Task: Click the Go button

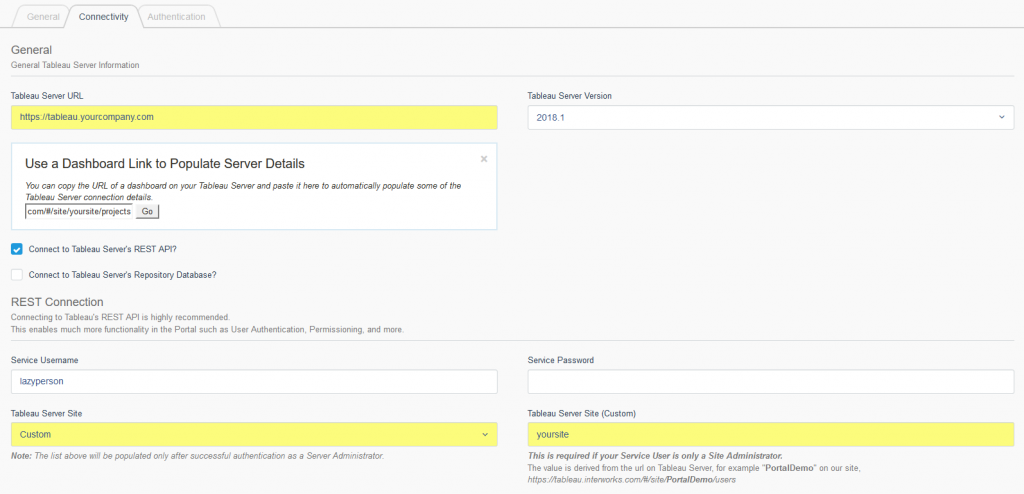Action: (x=147, y=212)
